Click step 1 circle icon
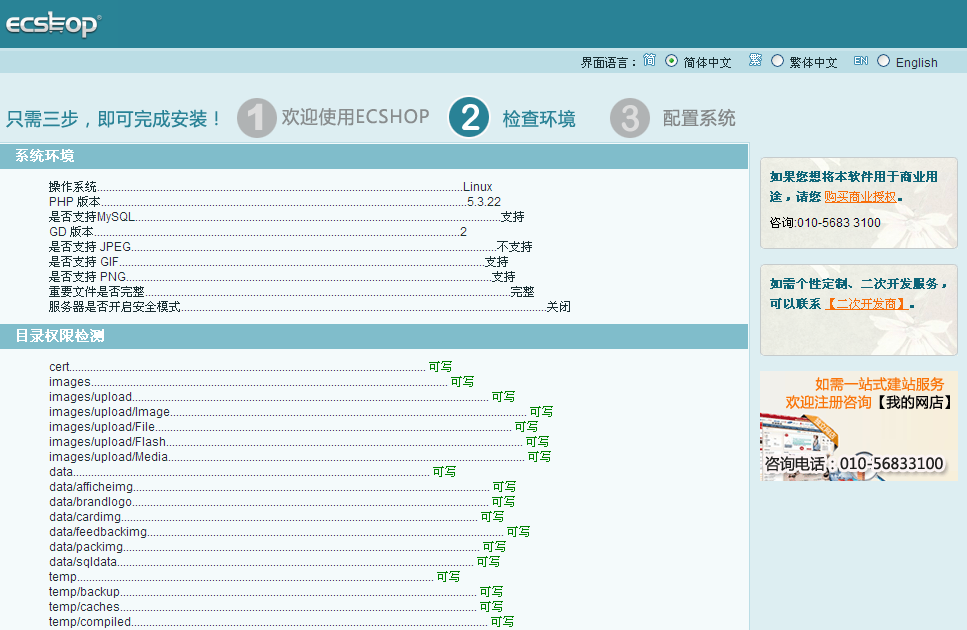 pyautogui.click(x=256, y=118)
